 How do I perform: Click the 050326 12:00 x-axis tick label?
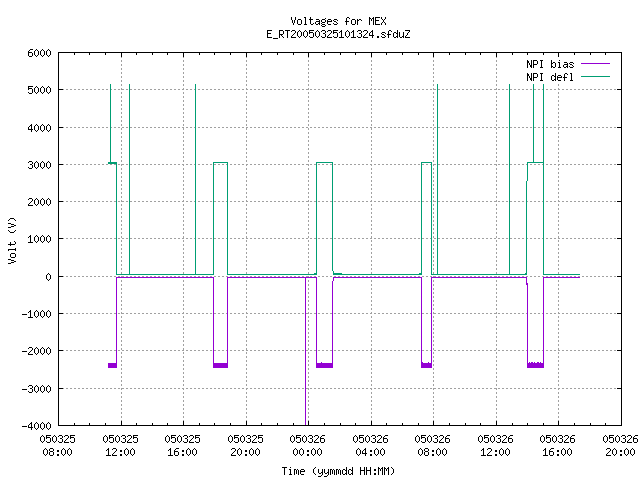click(x=495, y=445)
